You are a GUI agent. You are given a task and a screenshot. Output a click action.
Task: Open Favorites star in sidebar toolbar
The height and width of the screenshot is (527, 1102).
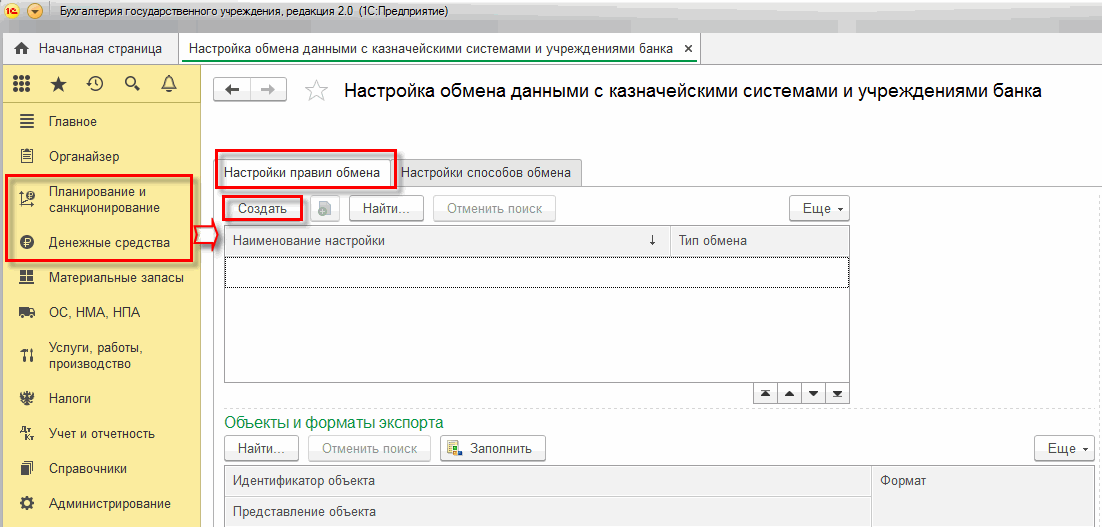point(58,84)
